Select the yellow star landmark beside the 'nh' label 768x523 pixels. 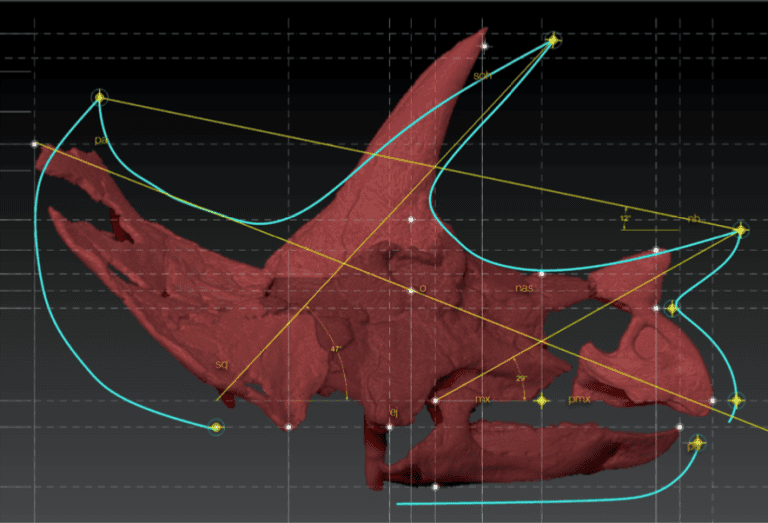point(740,231)
